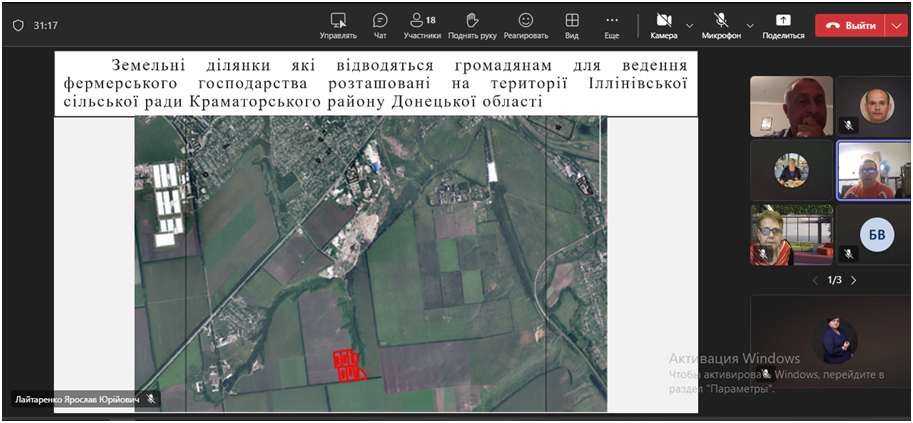
Task: Go to next participants page
Action: [853, 280]
